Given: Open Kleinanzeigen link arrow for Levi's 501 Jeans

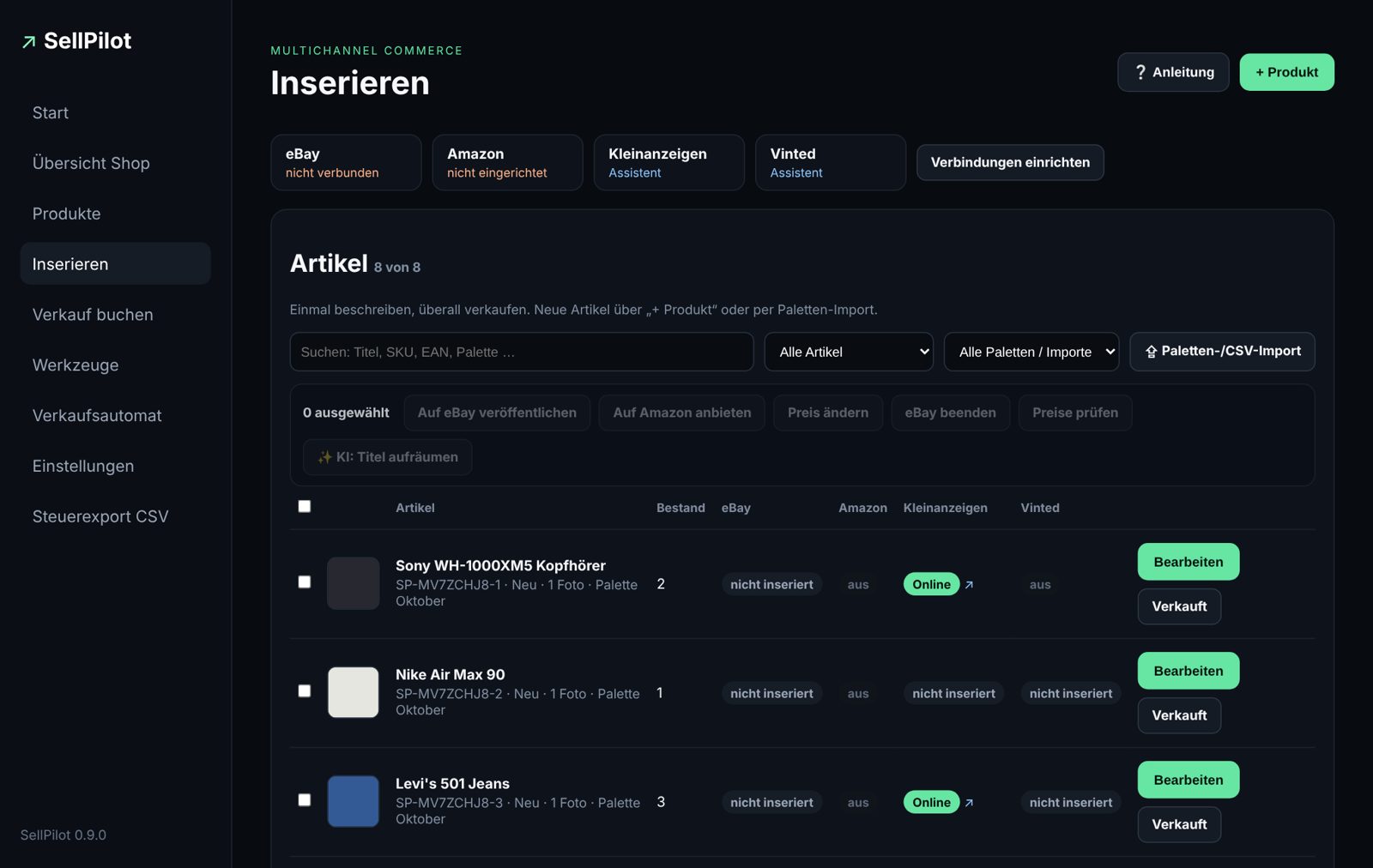Looking at the screenshot, I should [969, 802].
